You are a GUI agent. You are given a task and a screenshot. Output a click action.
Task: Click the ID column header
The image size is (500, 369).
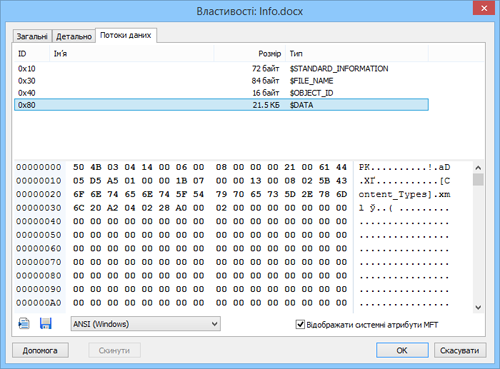coord(32,53)
